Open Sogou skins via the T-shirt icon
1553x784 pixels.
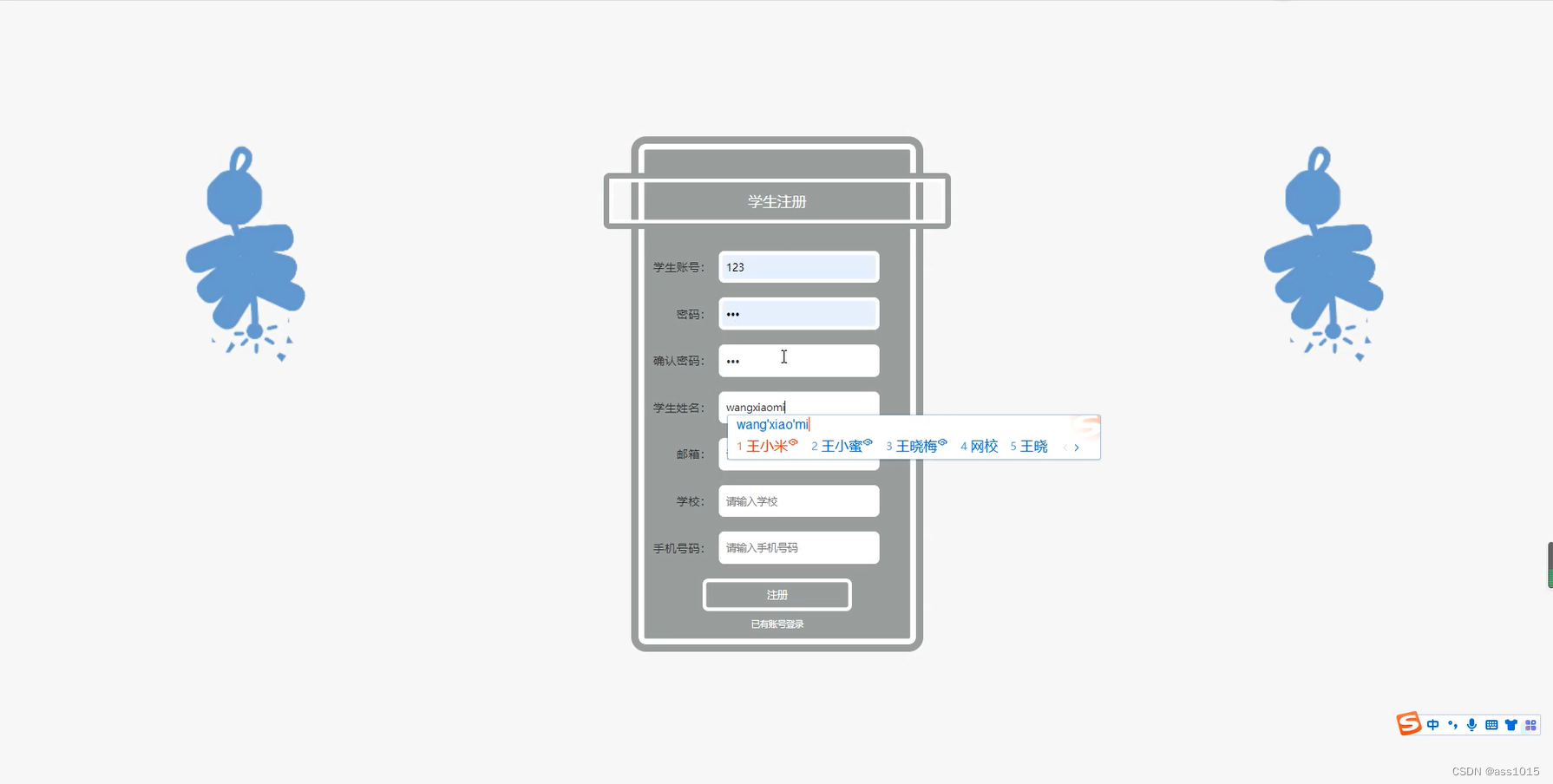1511,724
